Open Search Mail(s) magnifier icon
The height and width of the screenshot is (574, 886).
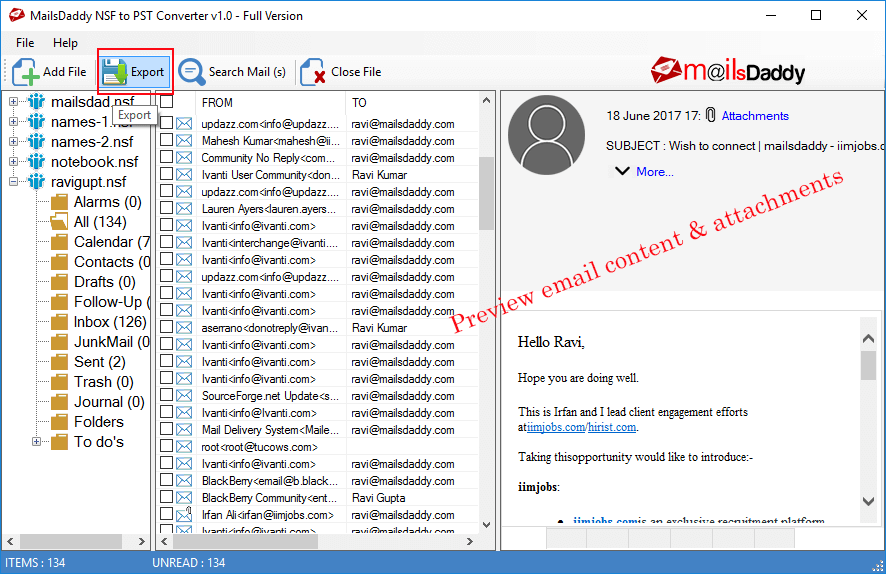pyautogui.click(x=192, y=72)
